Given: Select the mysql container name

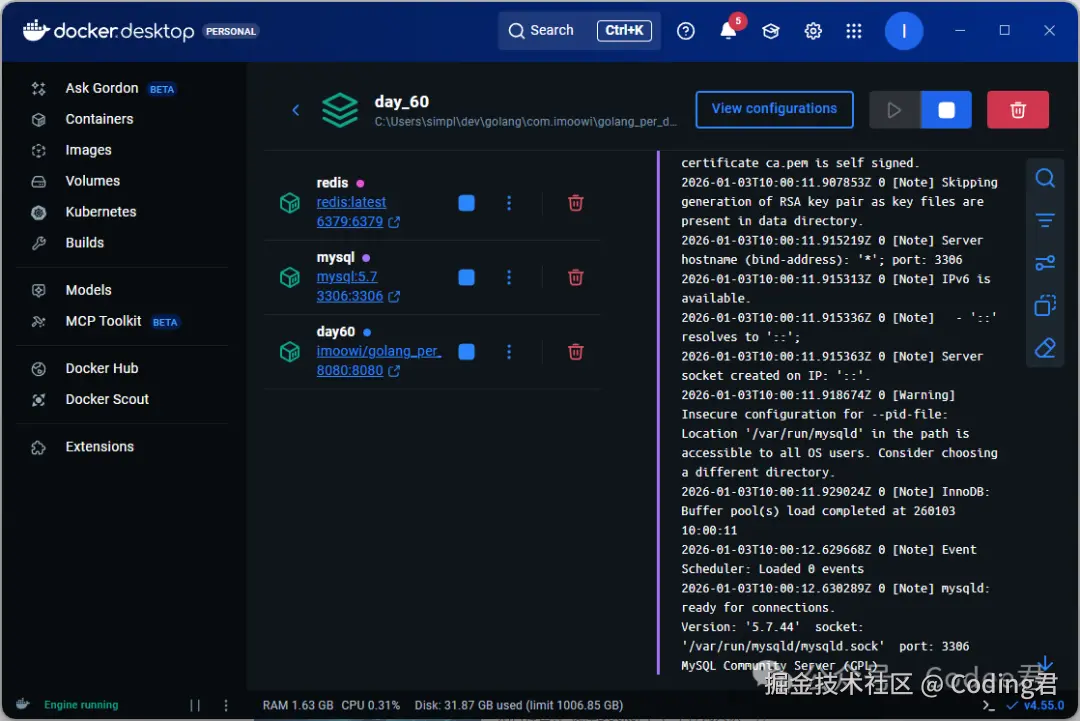Looking at the screenshot, I should tap(335, 258).
